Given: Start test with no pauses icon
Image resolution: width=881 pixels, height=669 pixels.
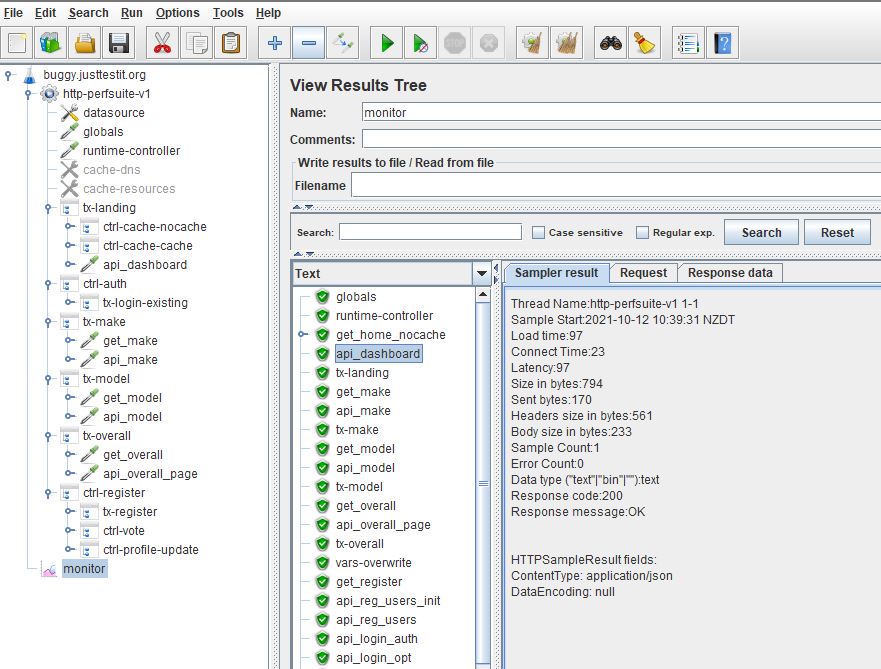Looking at the screenshot, I should click(x=420, y=43).
